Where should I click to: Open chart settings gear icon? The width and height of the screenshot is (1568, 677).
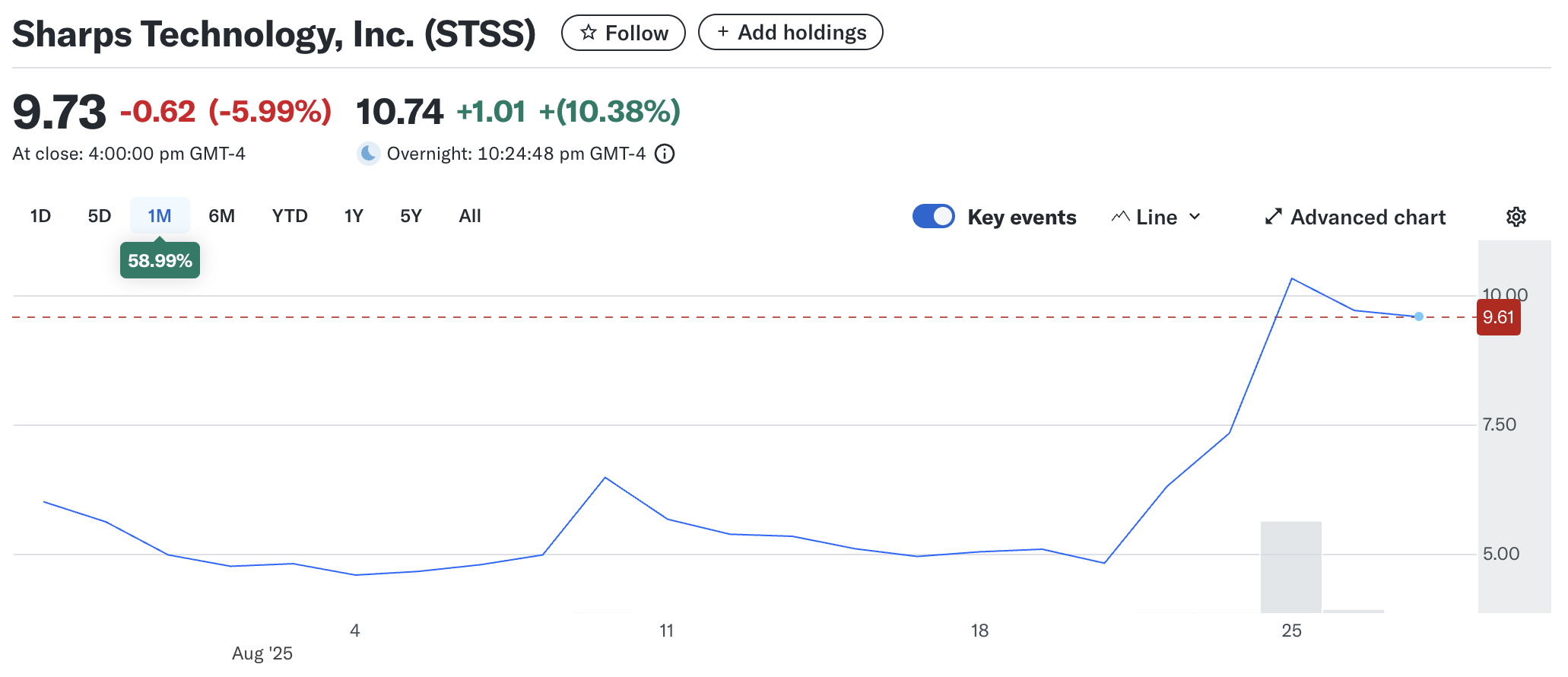[1516, 217]
